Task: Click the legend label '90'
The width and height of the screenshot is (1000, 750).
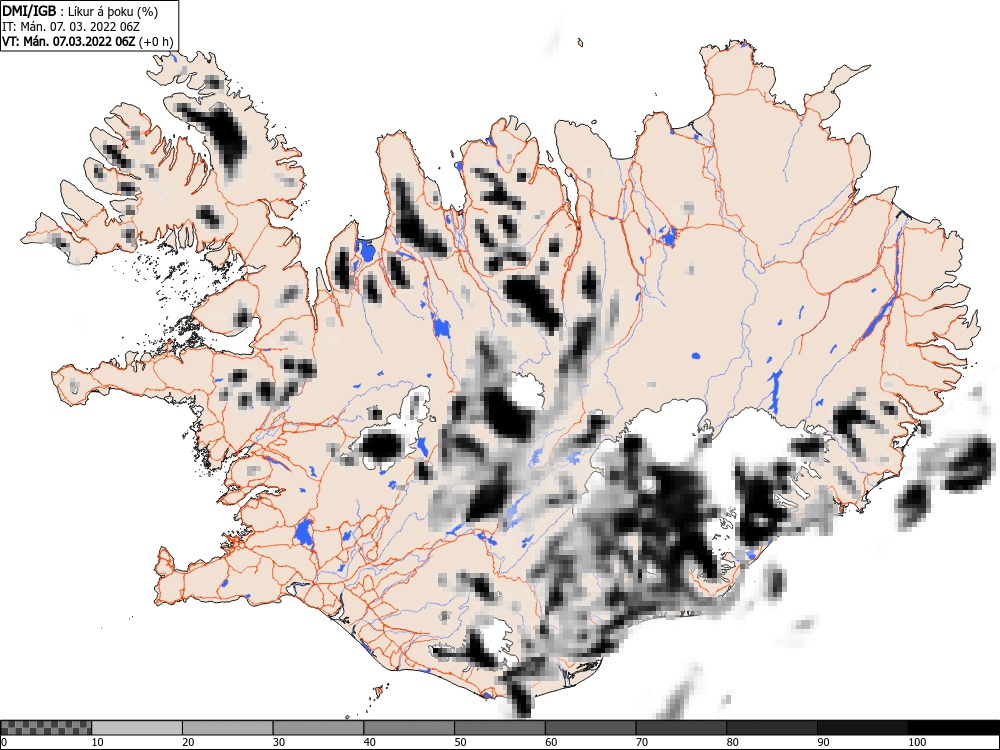Action: click(823, 742)
